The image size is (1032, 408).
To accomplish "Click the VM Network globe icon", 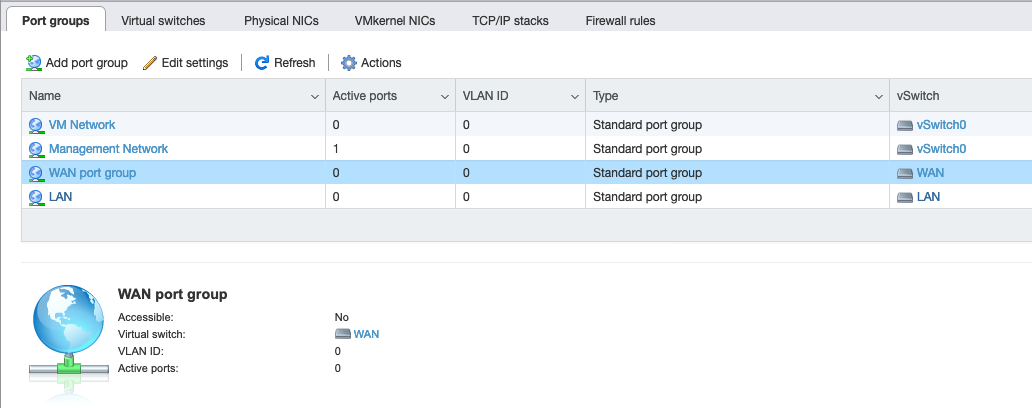I will 37,125.
